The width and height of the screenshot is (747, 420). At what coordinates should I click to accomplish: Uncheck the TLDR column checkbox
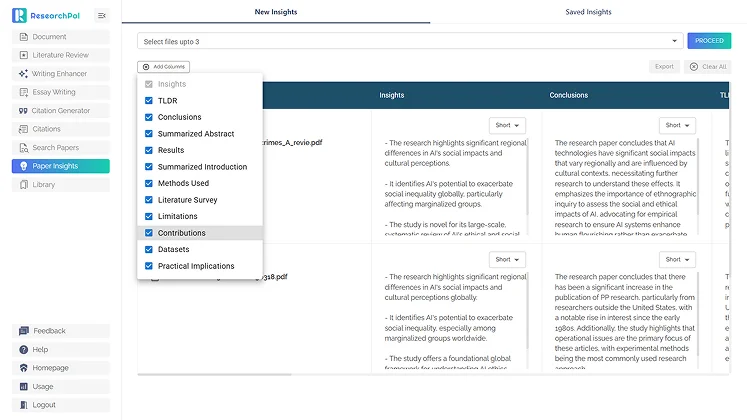coord(149,100)
